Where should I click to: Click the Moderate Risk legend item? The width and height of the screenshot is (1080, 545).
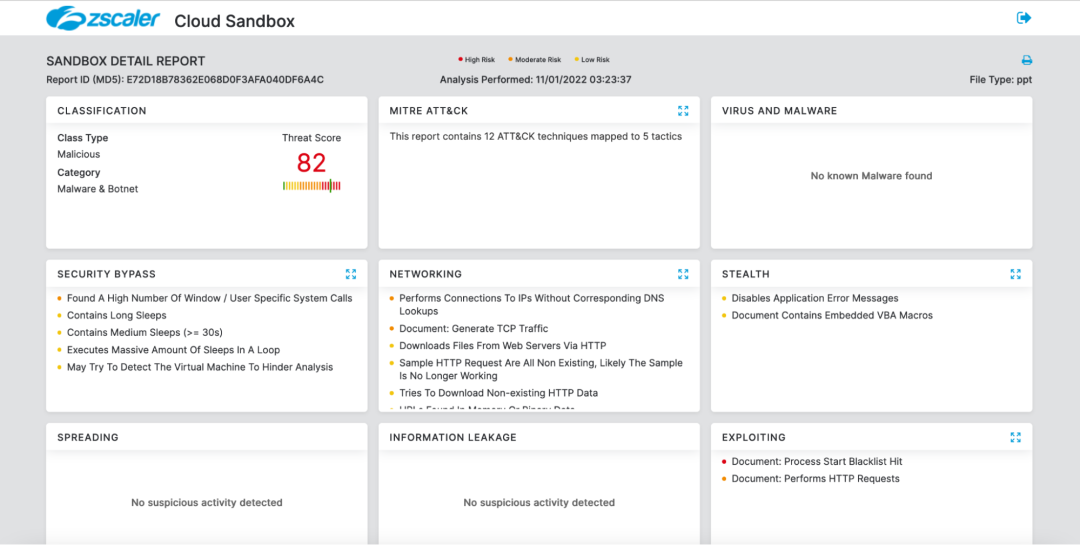535,60
